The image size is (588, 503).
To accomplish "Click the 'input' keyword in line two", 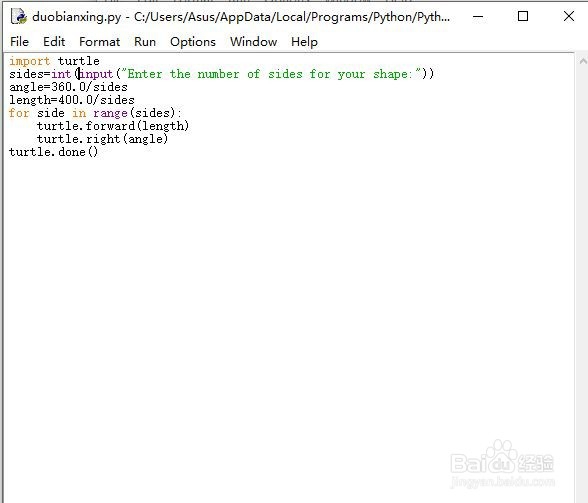I will click(x=96, y=74).
